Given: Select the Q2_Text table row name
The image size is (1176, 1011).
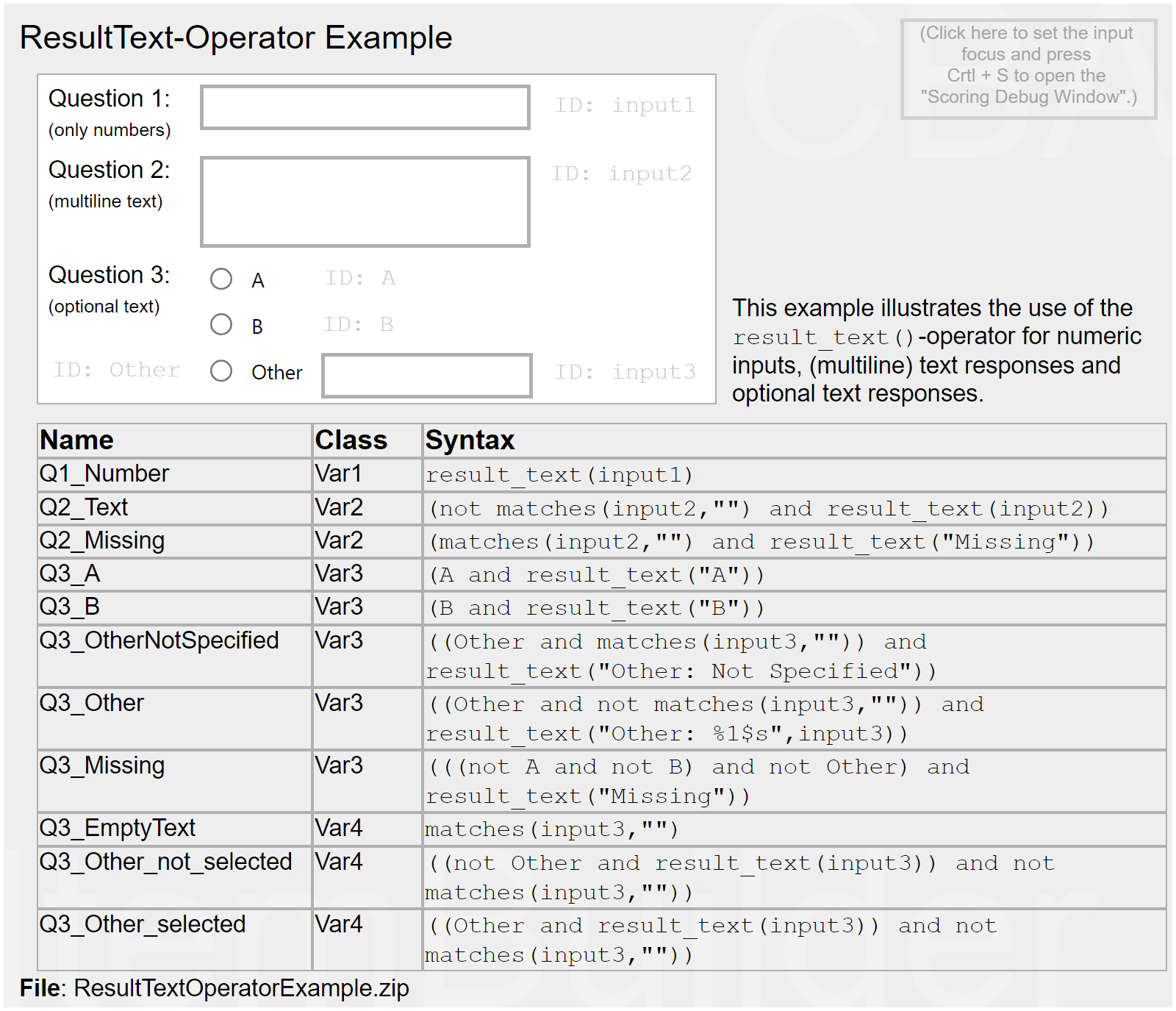Looking at the screenshot, I should click(84, 507).
